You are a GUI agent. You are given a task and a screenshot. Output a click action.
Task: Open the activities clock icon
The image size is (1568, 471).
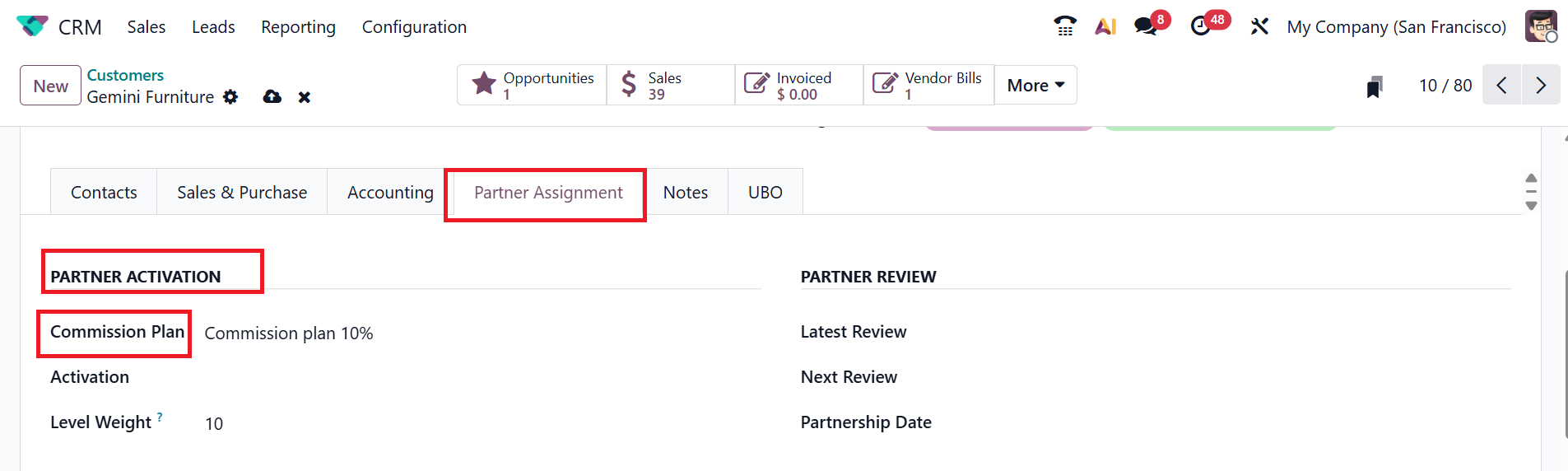pos(1202,26)
